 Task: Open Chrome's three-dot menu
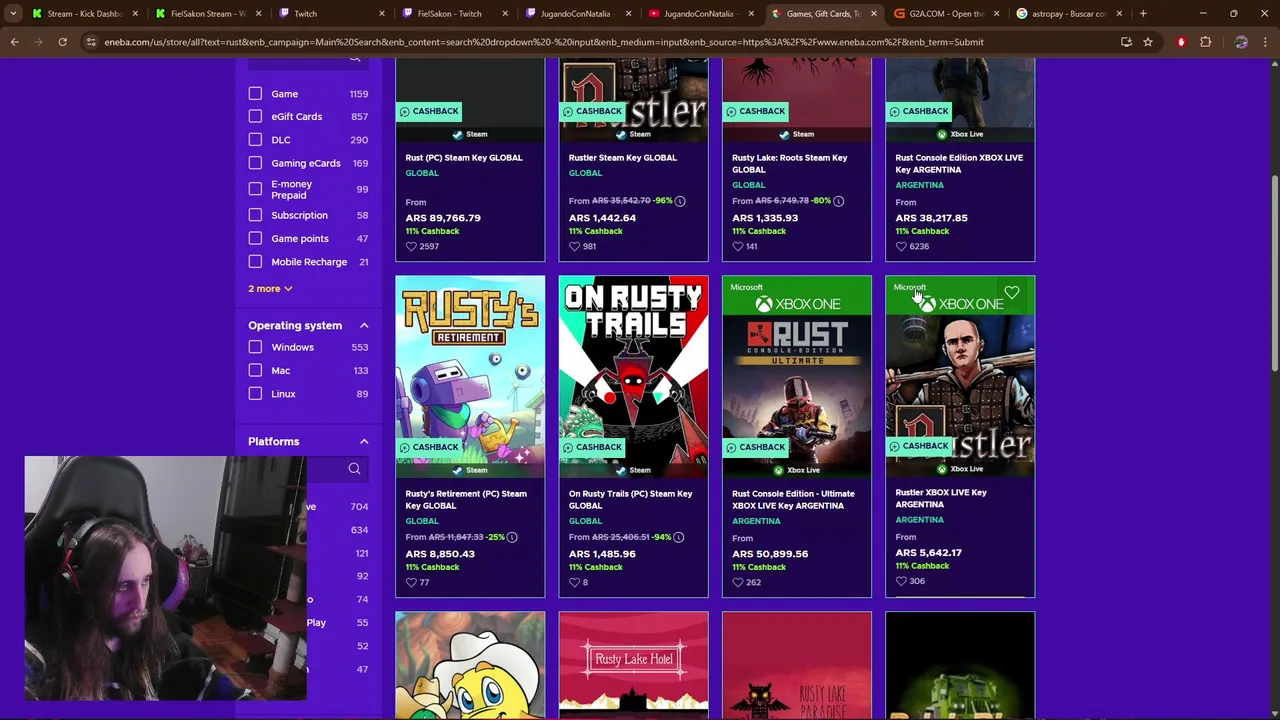click(x=1265, y=42)
